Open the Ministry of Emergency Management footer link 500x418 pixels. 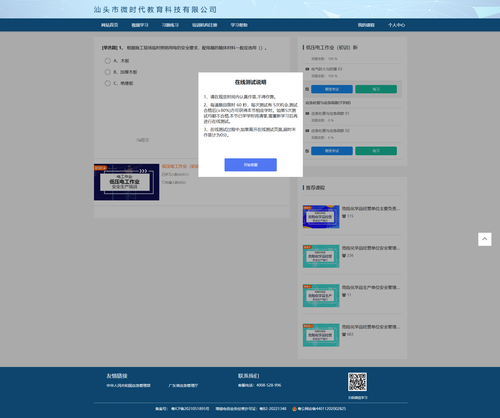click(x=128, y=385)
